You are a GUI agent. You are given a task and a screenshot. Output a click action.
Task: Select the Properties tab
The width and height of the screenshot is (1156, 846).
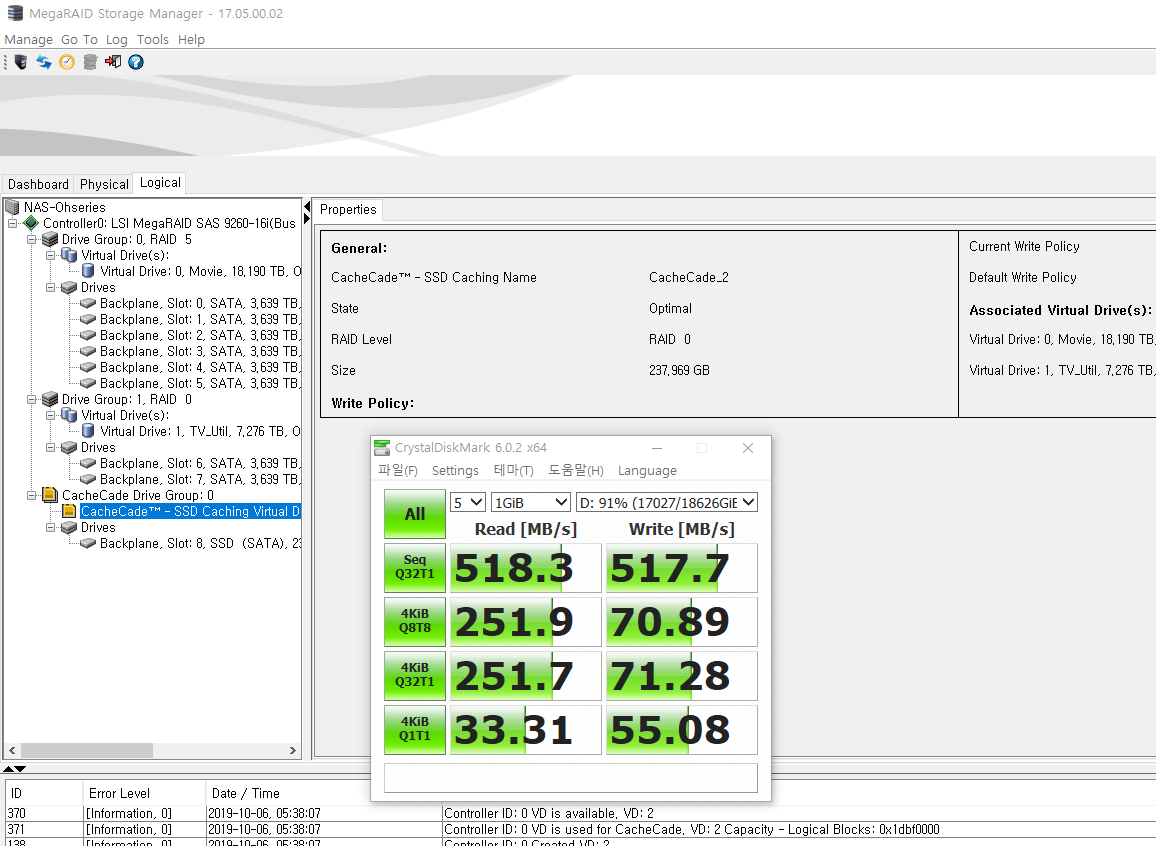348,209
